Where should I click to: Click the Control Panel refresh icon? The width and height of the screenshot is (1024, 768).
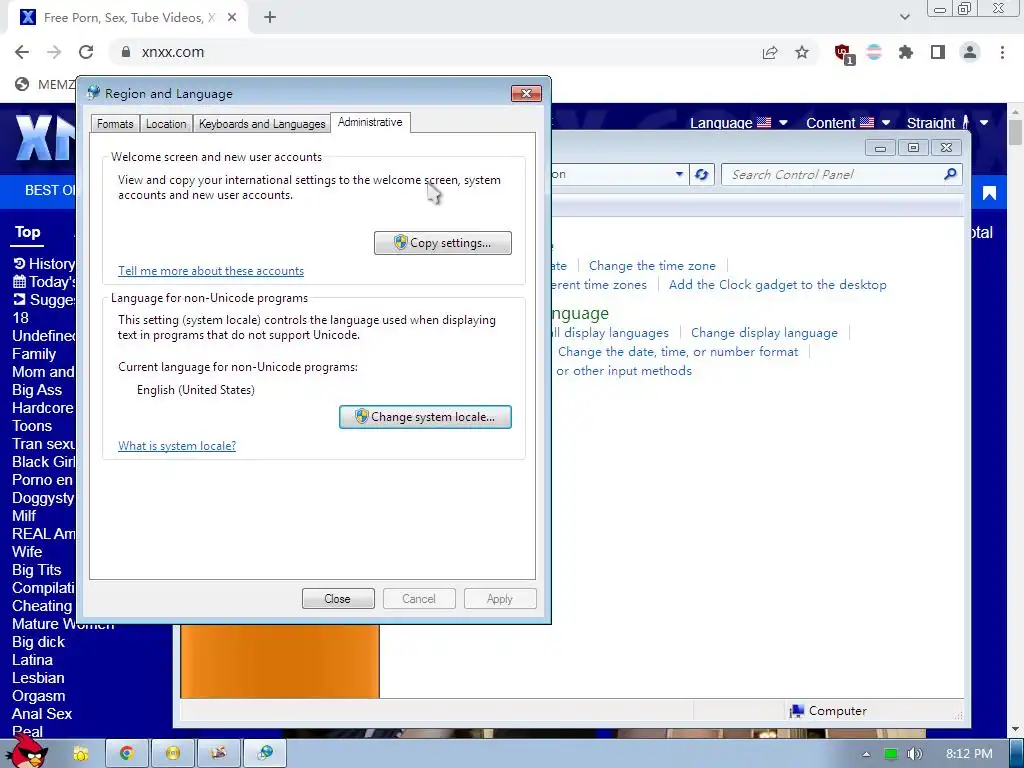(x=702, y=174)
